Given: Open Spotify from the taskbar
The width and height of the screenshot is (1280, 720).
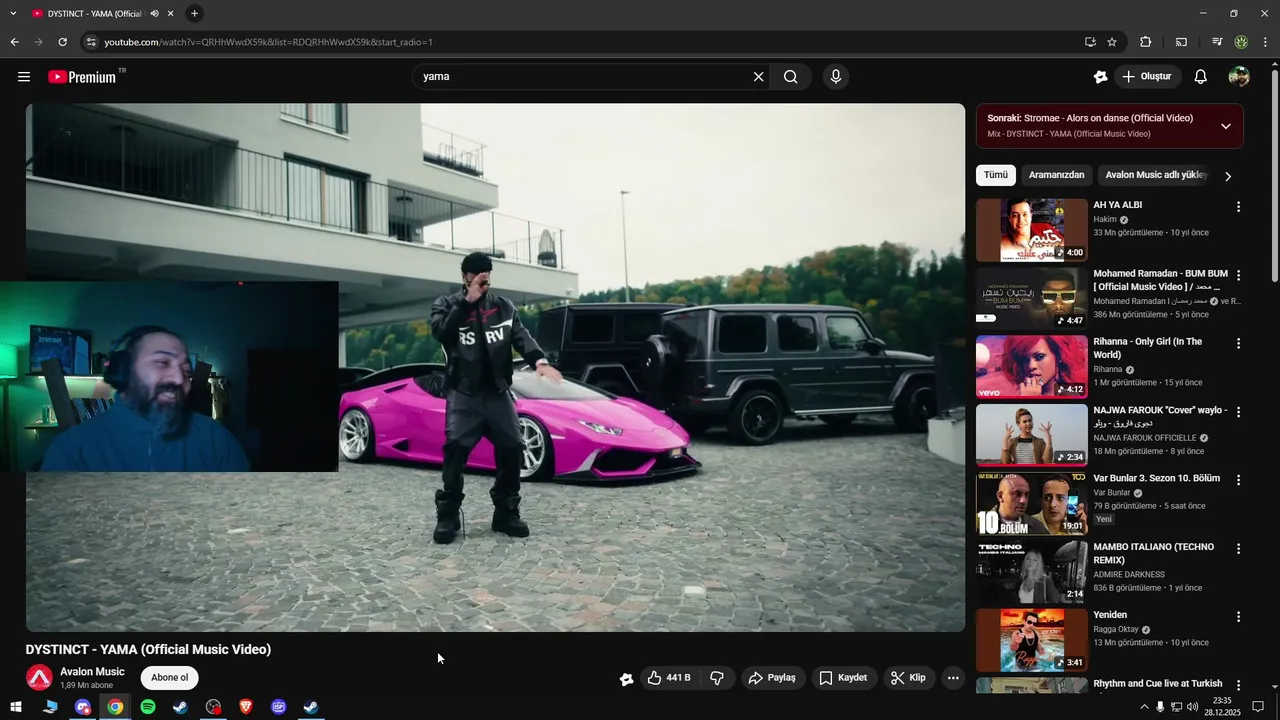Looking at the screenshot, I should [x=148, y=707].
